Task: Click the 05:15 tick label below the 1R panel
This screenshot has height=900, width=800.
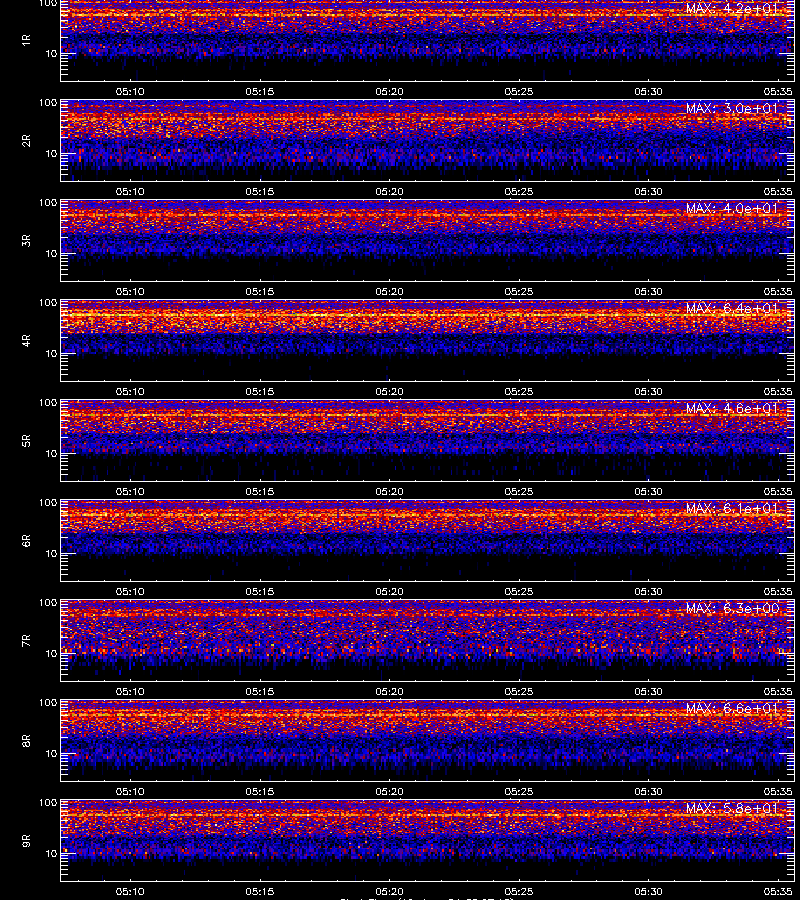Action: (260, 91)
